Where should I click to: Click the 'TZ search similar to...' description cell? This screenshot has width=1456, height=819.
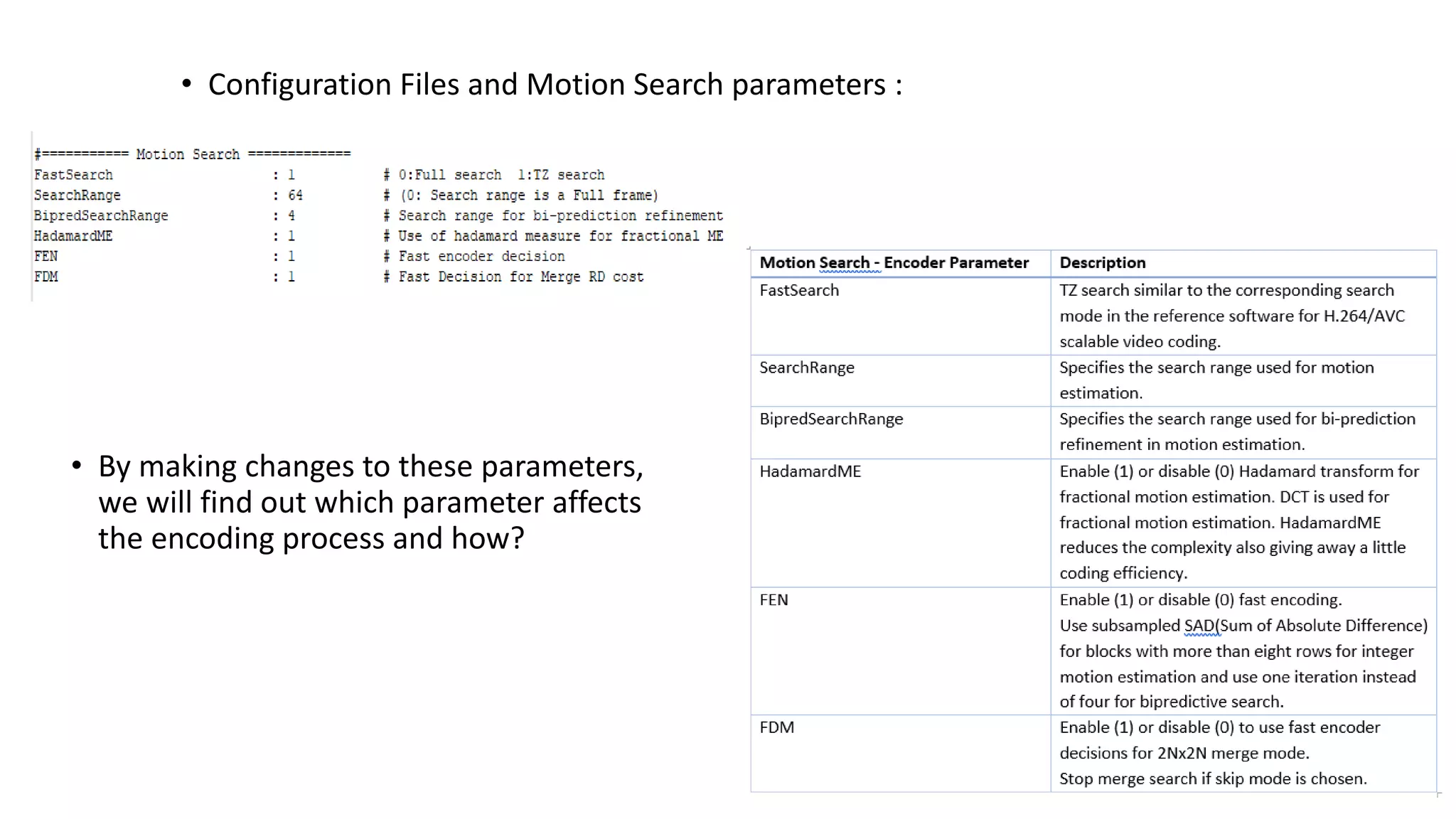1243,316
